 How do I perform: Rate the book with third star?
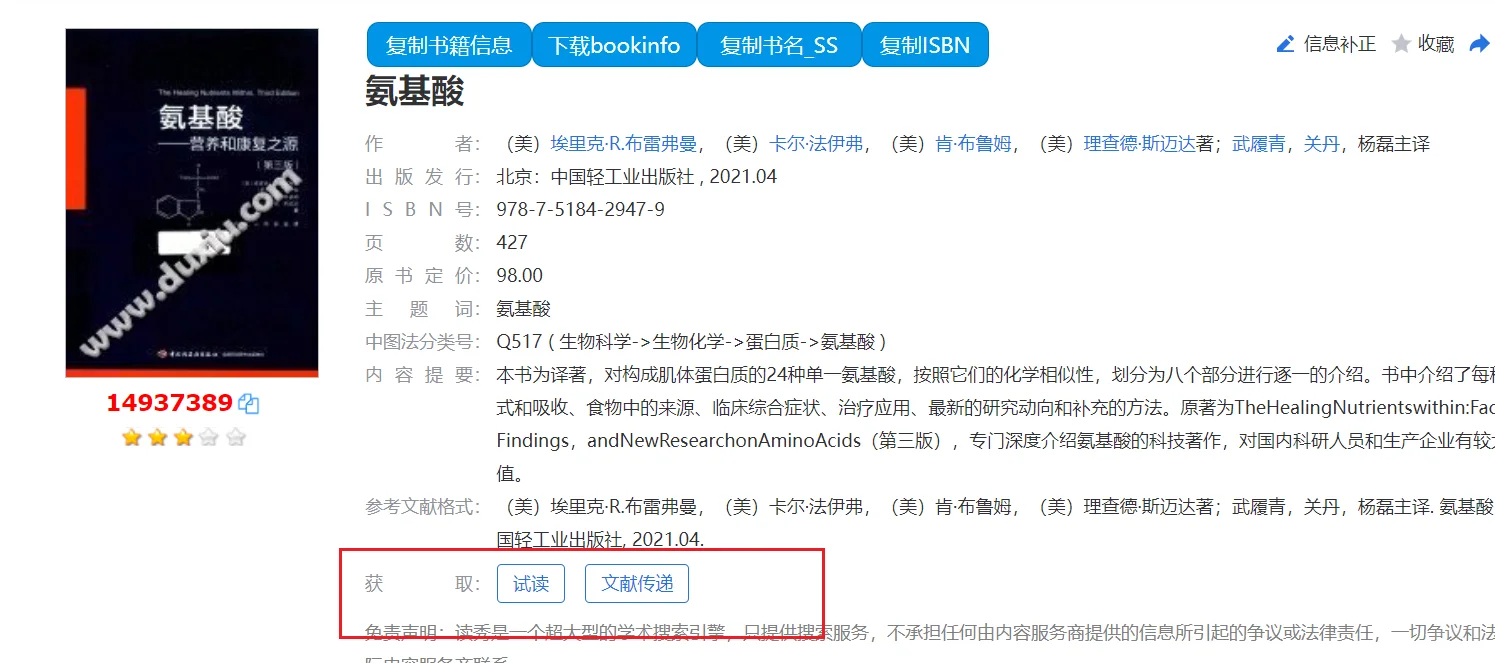(x=183, y=437)
